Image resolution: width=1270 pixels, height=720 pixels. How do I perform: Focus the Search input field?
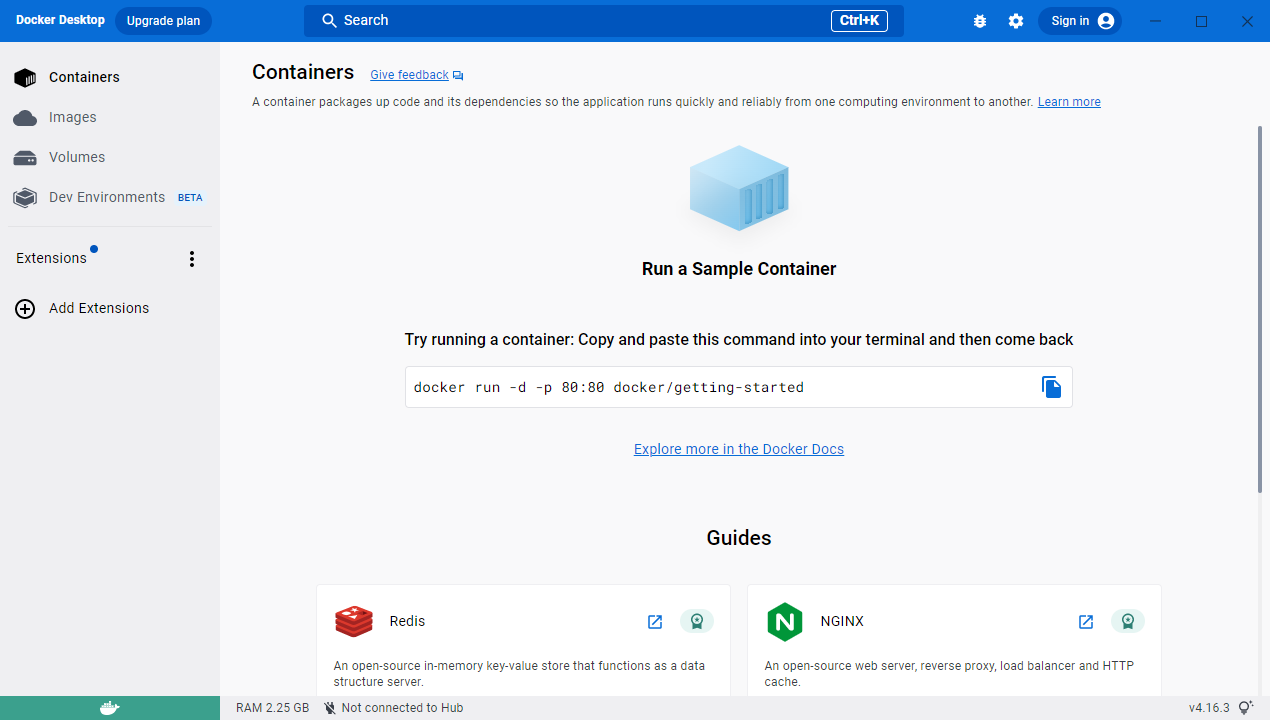(604, 20)
